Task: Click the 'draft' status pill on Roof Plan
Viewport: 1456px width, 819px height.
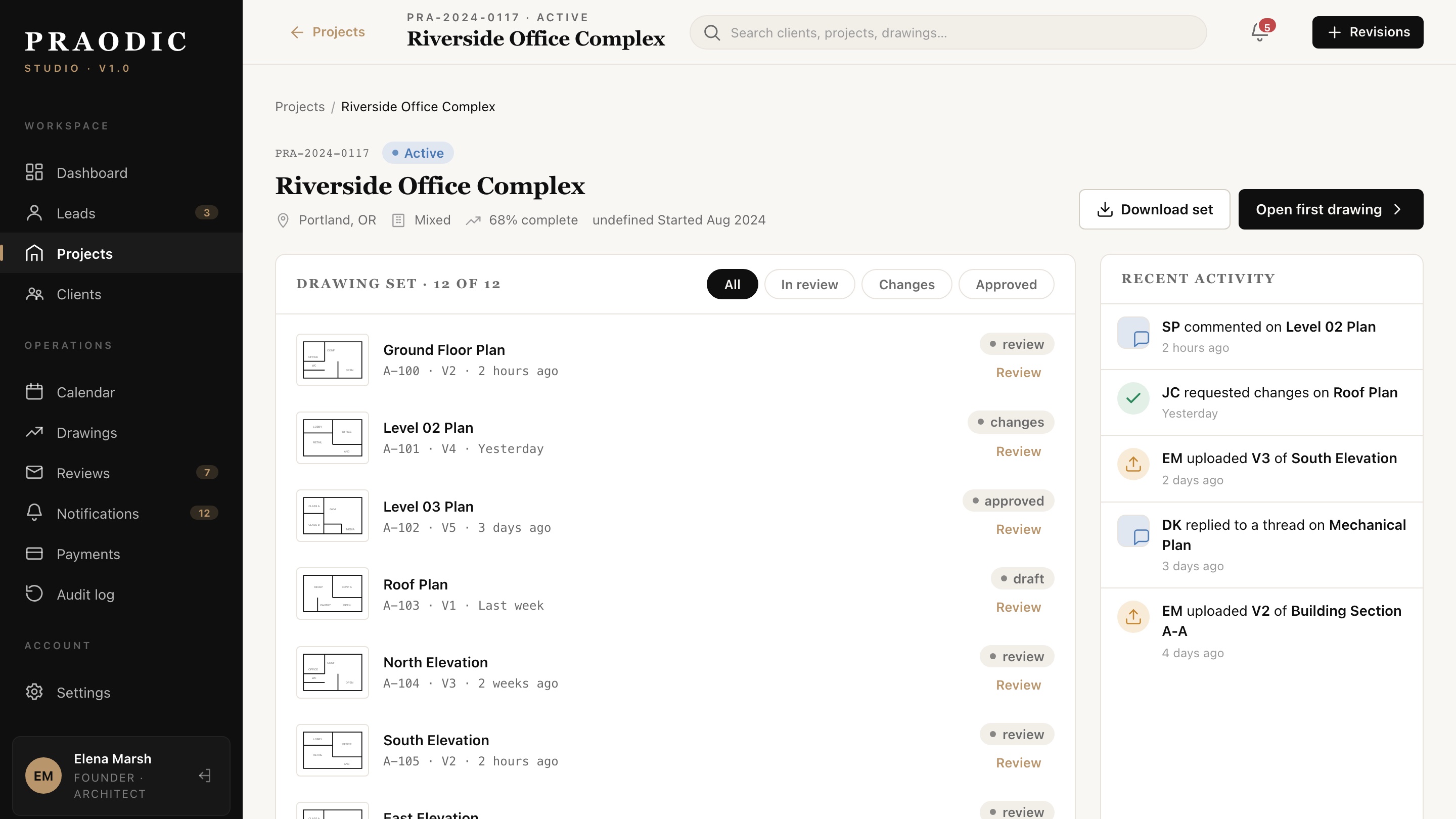Action: 1022,579
